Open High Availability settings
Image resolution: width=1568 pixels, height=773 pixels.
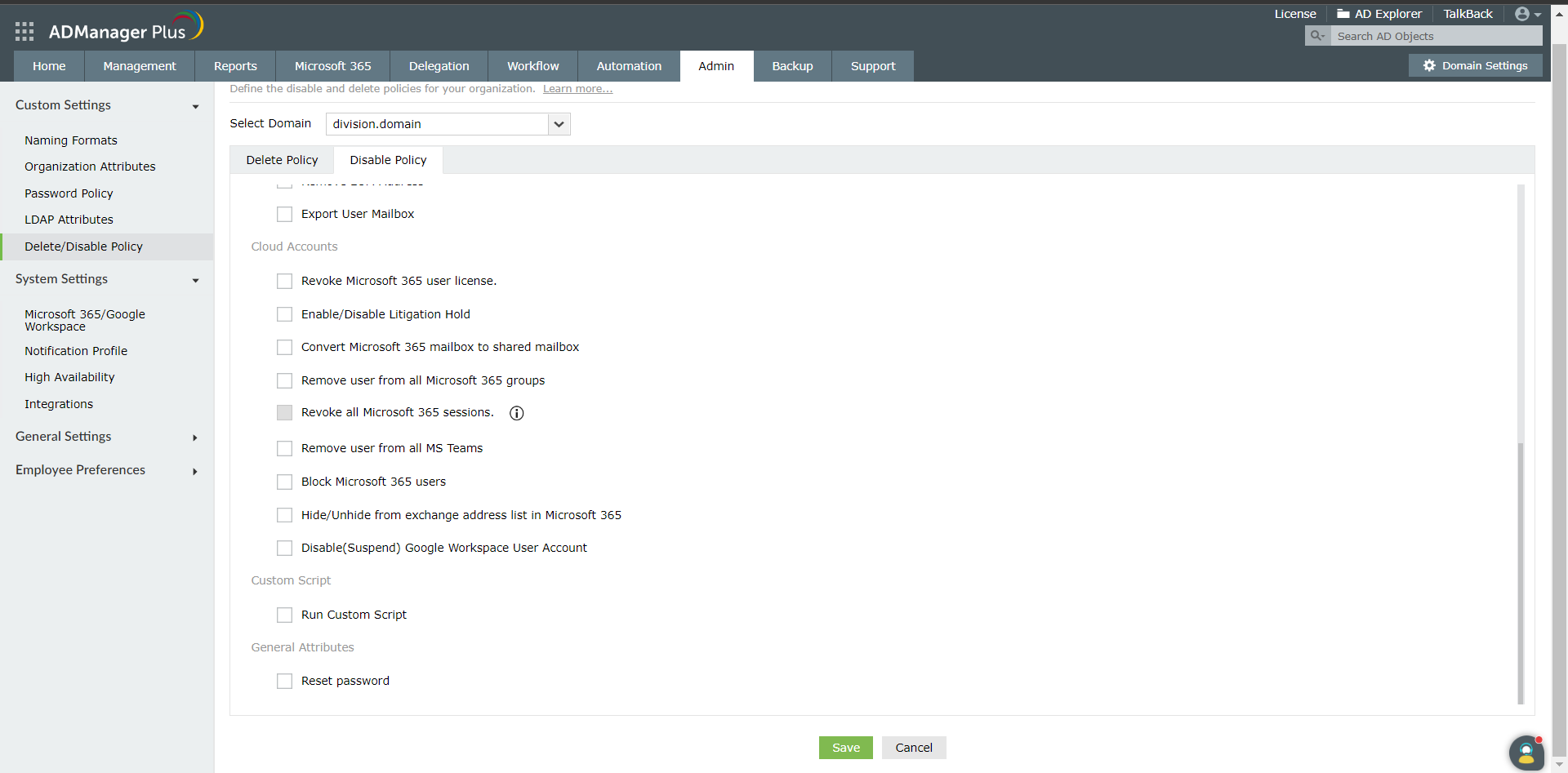click(69, 377)
